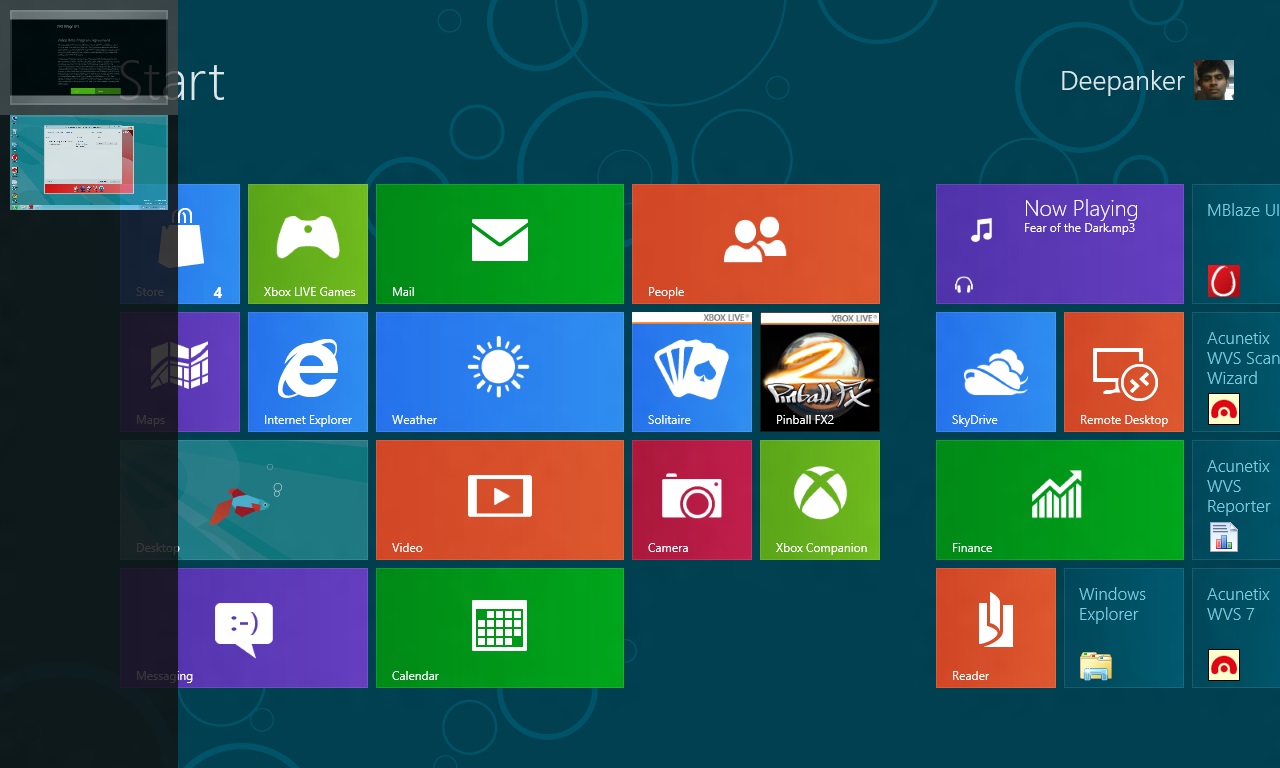
Task: Click the Deepanker user account name
Action: click(x=1122, y=81)
